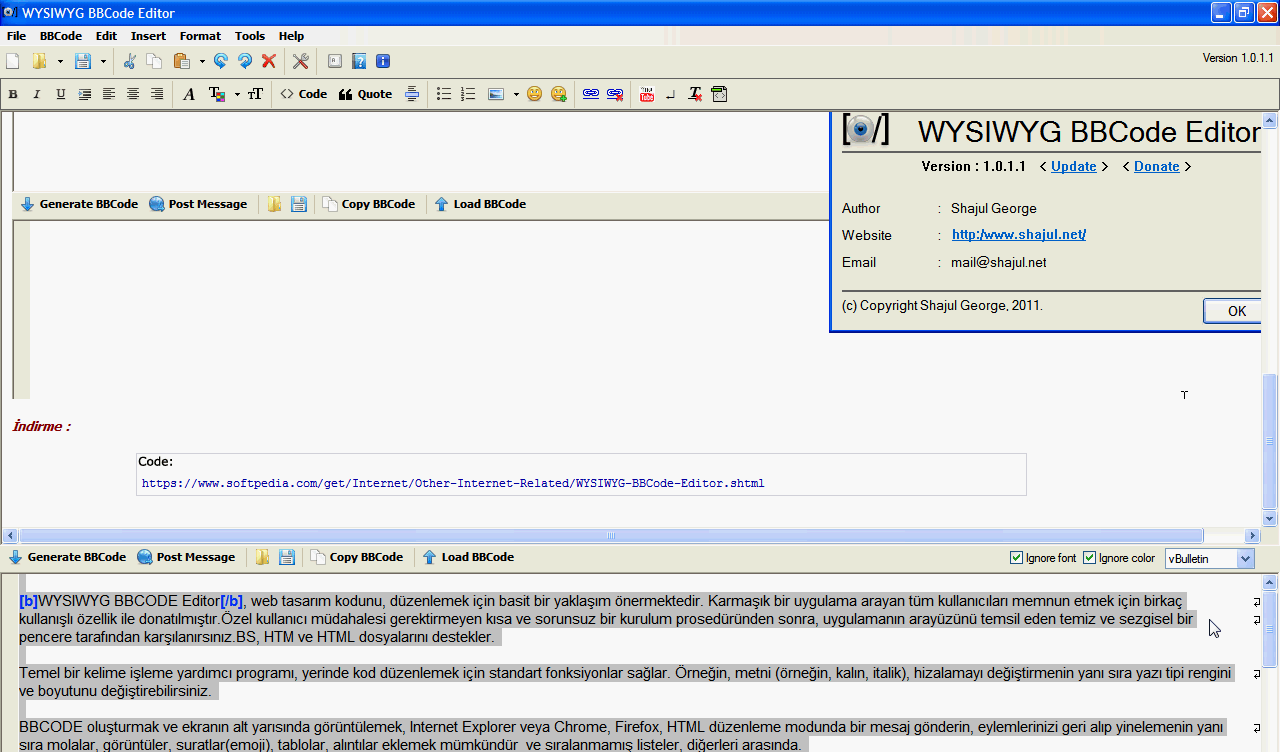Click the clipboard paste icon

pos(182,62)
